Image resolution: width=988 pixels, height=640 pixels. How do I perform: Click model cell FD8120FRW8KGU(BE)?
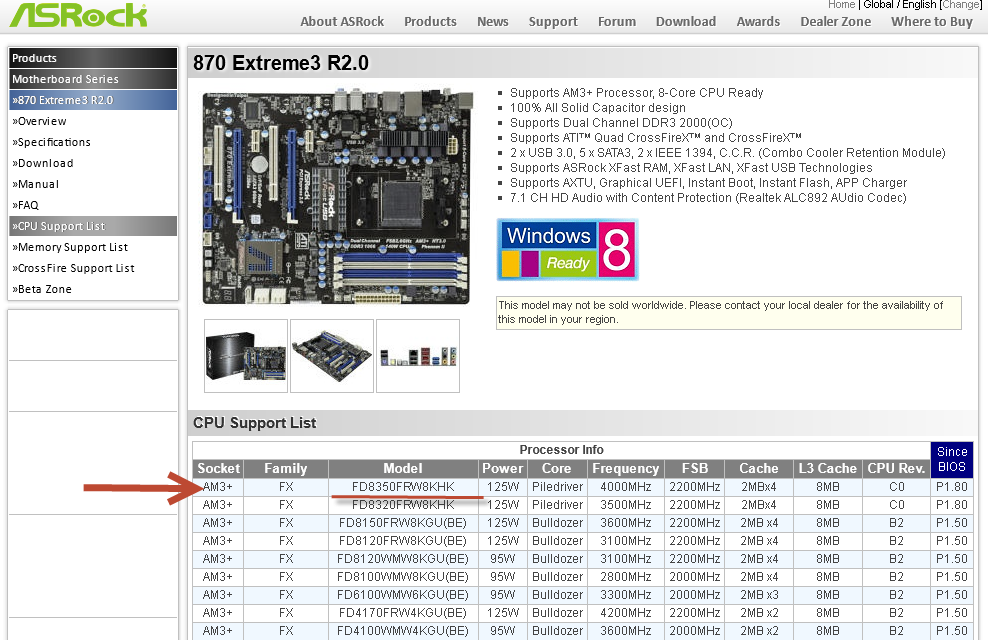tap(403, 540)
